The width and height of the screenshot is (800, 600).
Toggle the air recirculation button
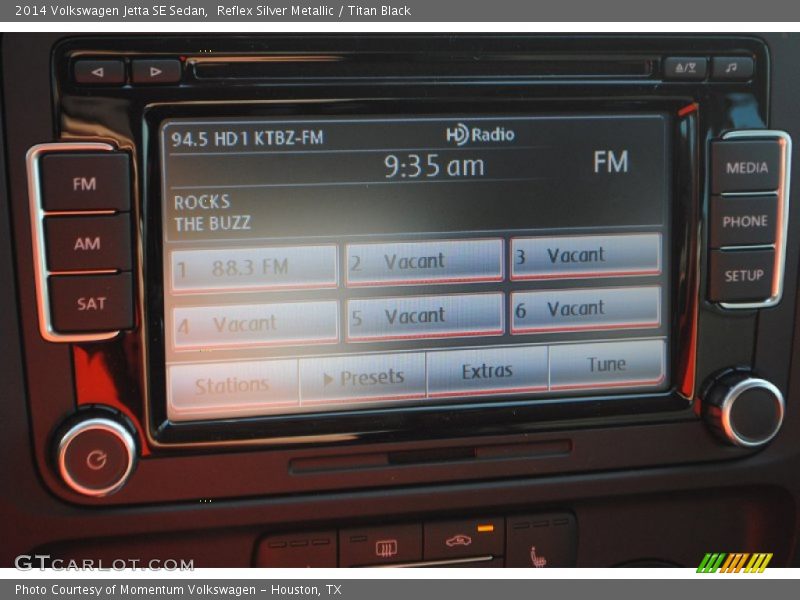tap(462, 542)
